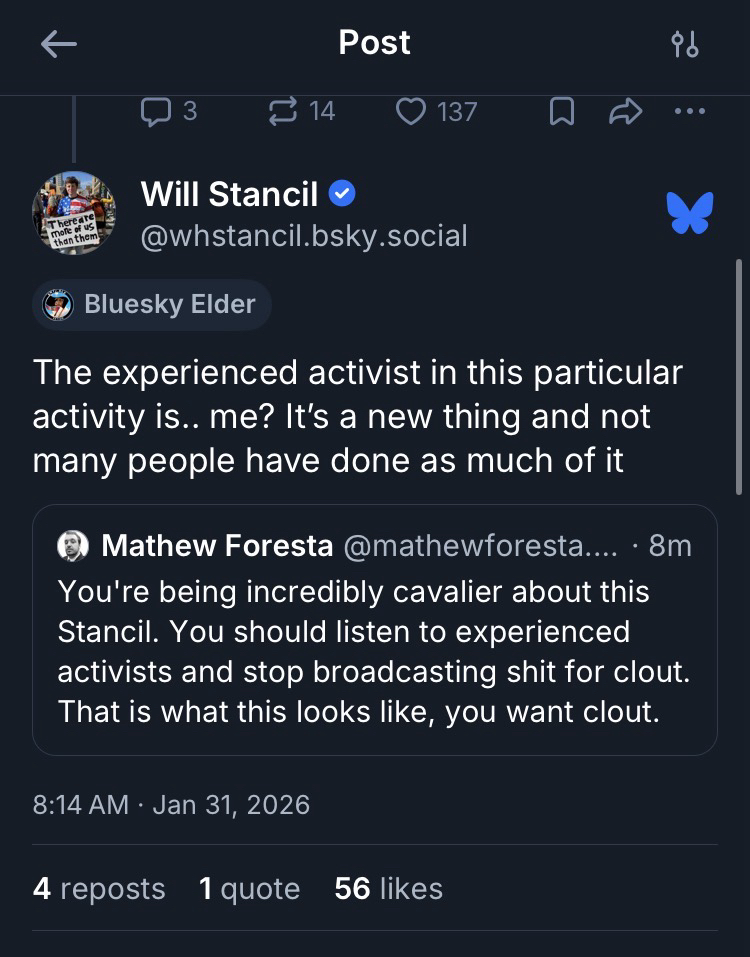Repost the post with 14 reposts

pos(283,111)
